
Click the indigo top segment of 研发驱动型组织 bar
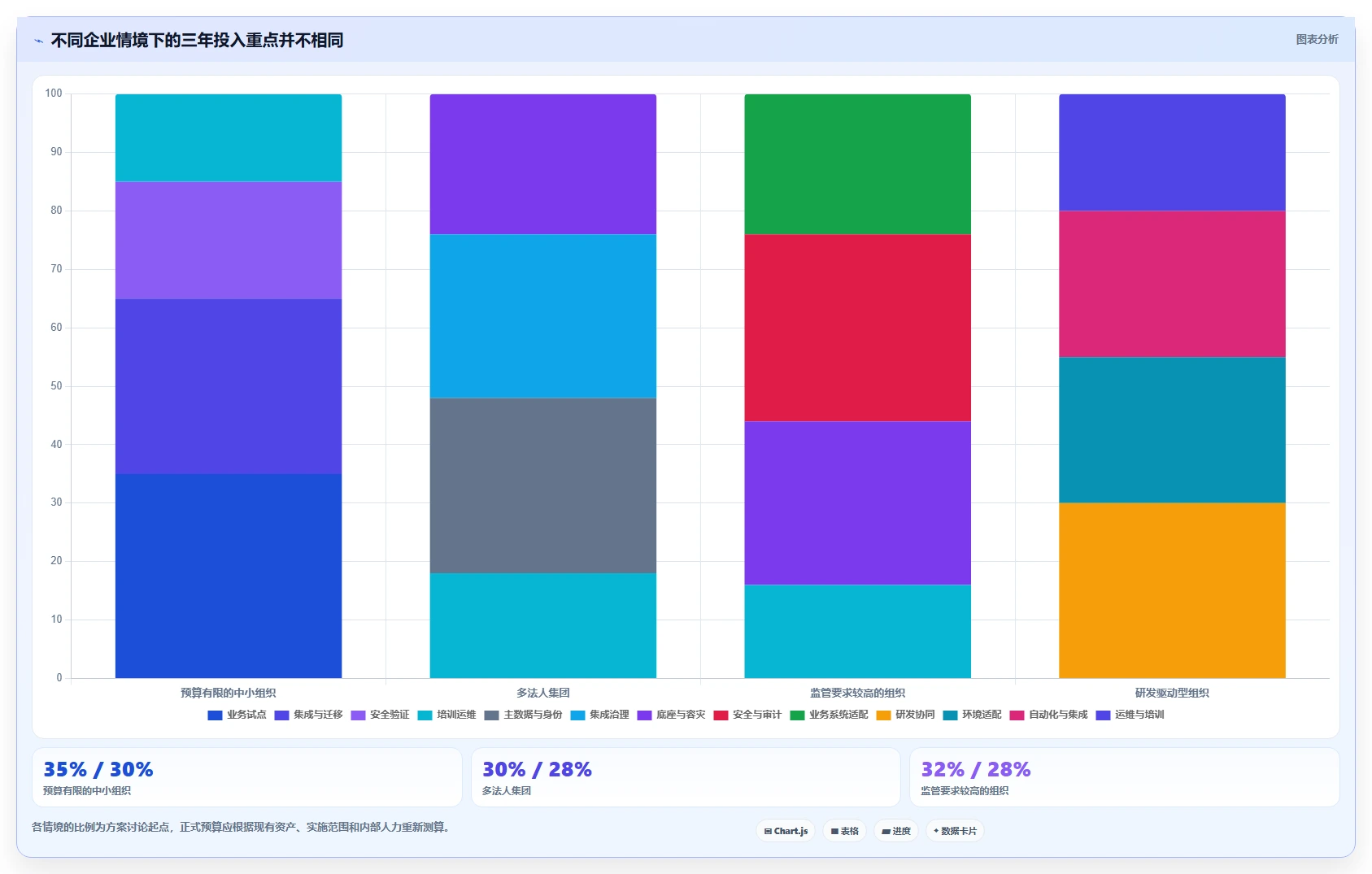click(1172, 153)
